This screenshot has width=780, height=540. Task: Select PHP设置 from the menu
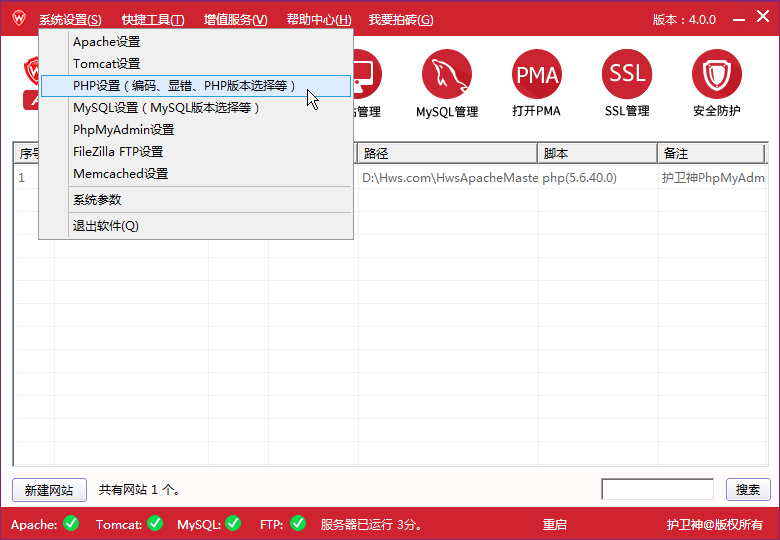185,86
